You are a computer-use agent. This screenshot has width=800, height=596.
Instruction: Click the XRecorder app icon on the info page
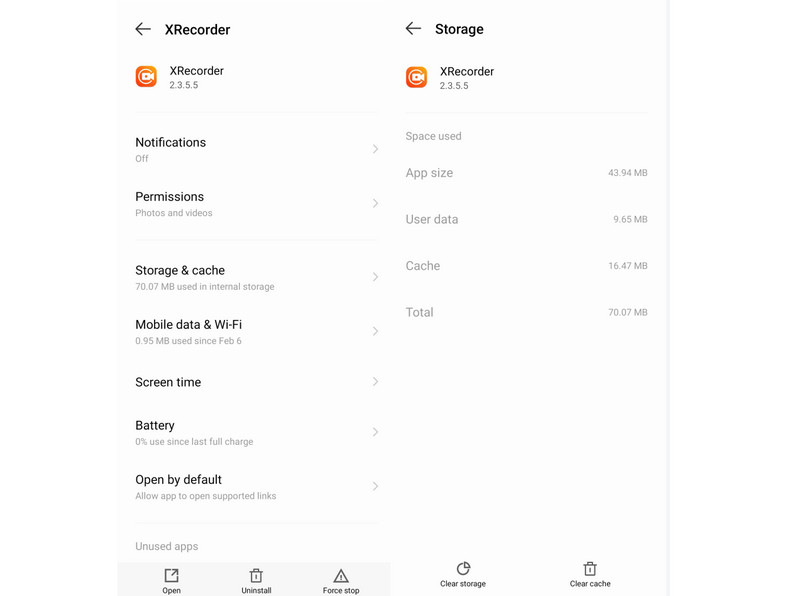(146, 76)
